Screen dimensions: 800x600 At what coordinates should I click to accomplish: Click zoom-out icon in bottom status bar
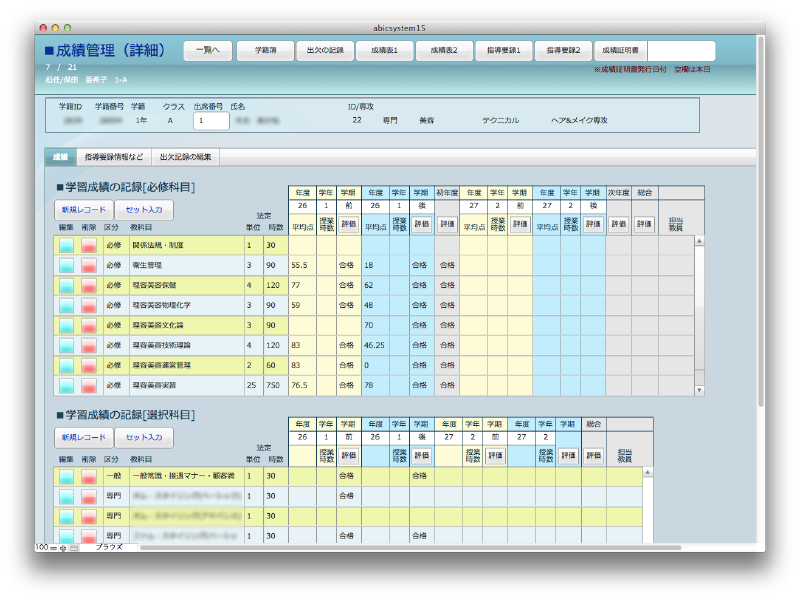pyautogui.click(x=55, y=548)
